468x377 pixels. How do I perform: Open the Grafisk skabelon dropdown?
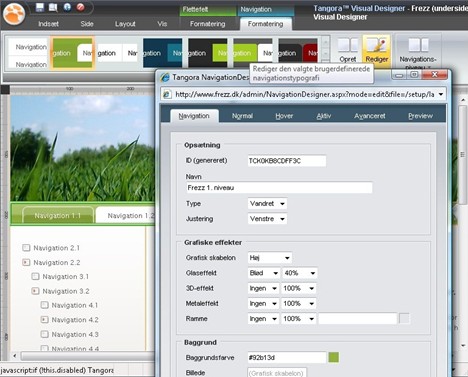click(270, 258)
